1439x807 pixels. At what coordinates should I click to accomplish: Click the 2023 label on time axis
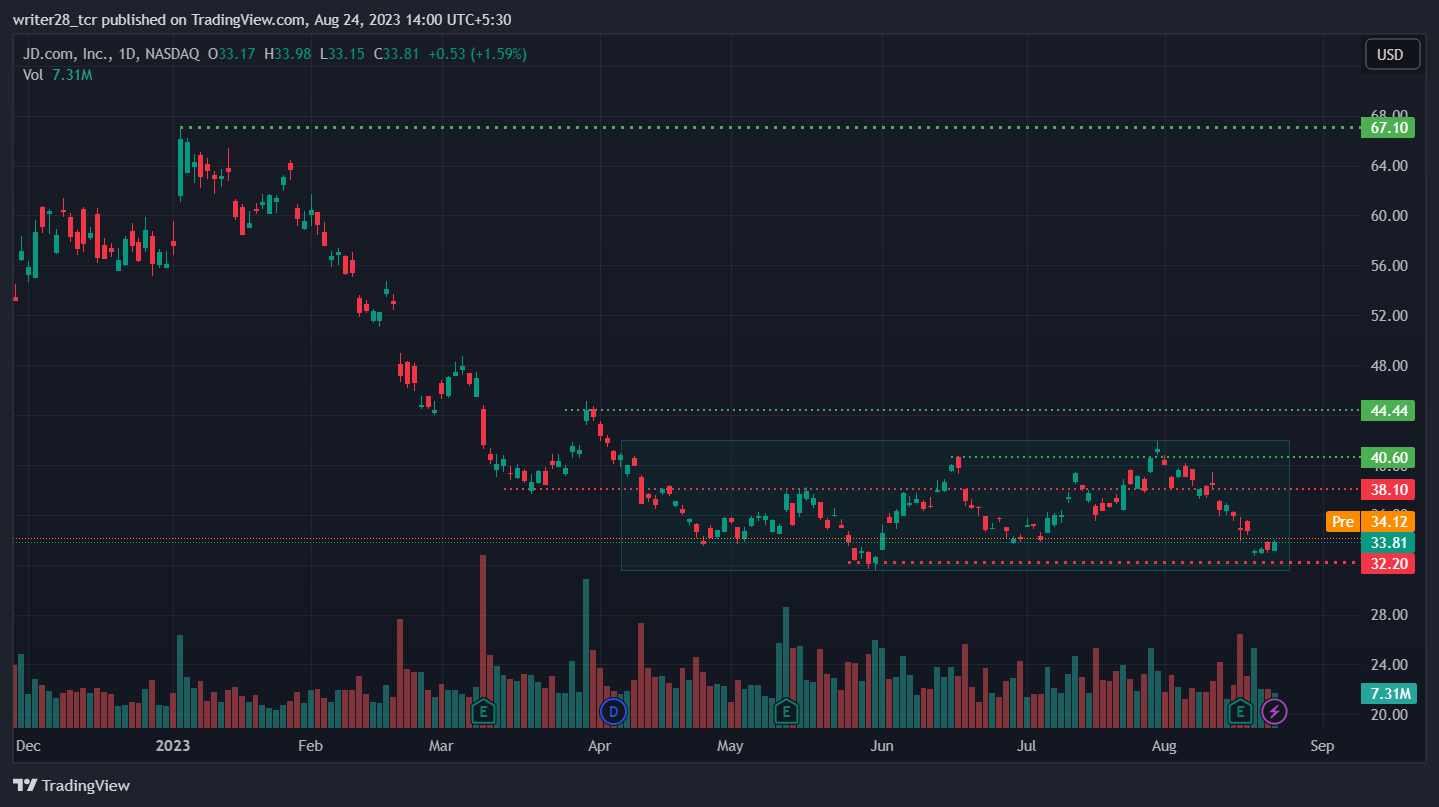point(173,746)
